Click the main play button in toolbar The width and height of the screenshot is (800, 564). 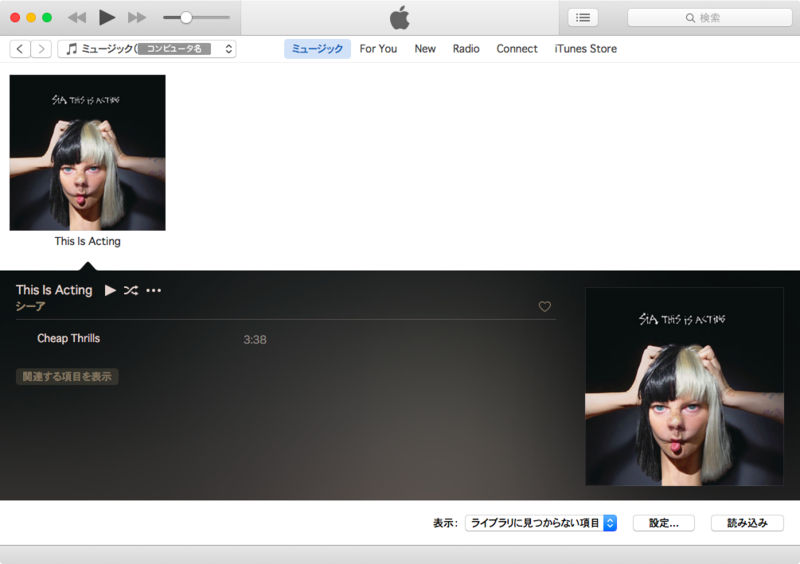[x=107, y=17]
